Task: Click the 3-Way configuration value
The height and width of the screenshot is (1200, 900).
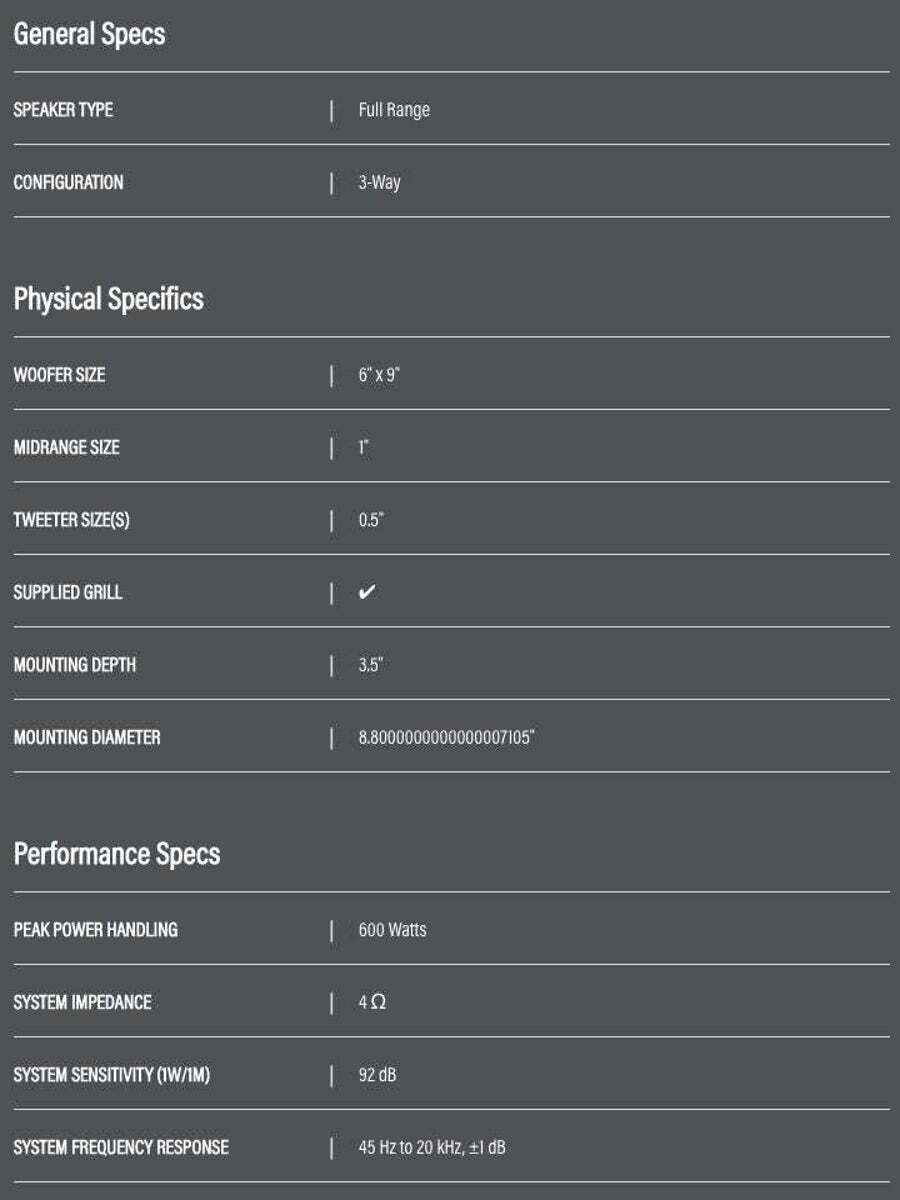Action: 380,183
